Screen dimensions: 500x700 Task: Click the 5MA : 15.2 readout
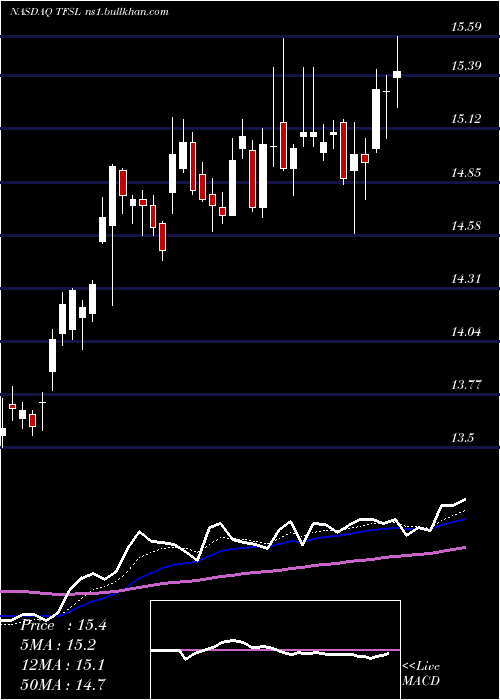point(58,645)
